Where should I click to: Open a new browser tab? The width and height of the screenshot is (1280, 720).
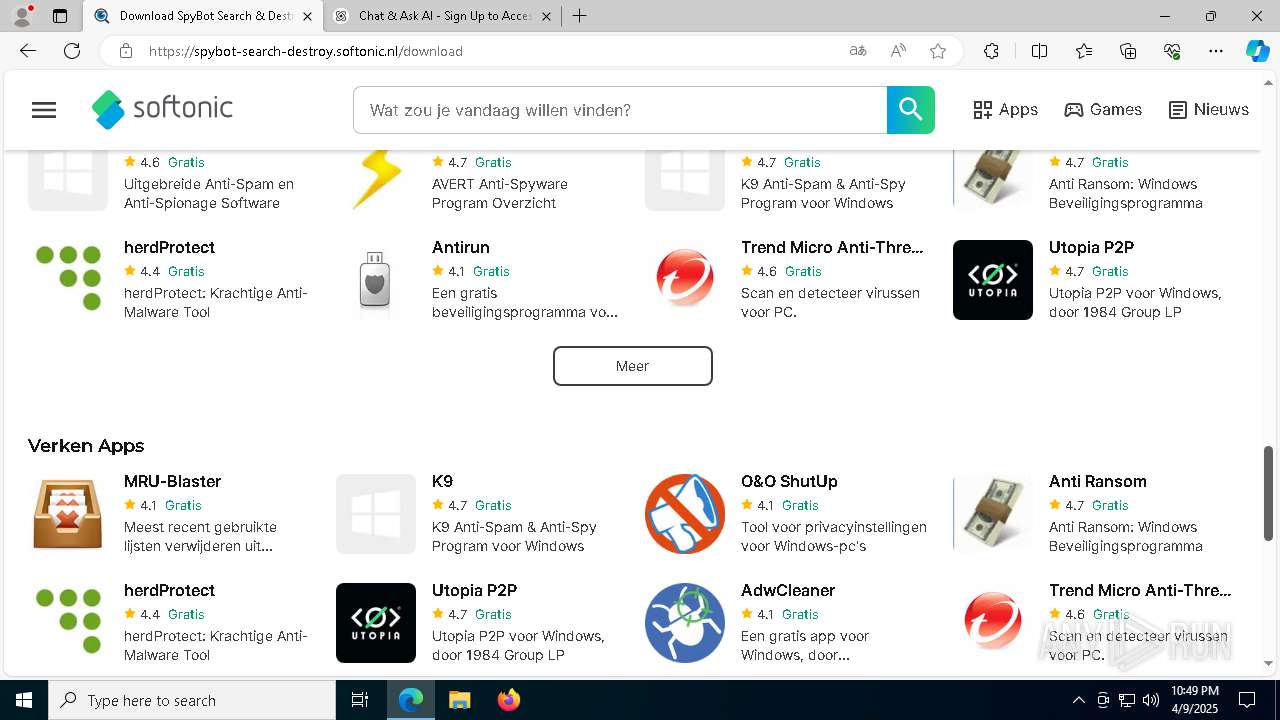[580, 16]
